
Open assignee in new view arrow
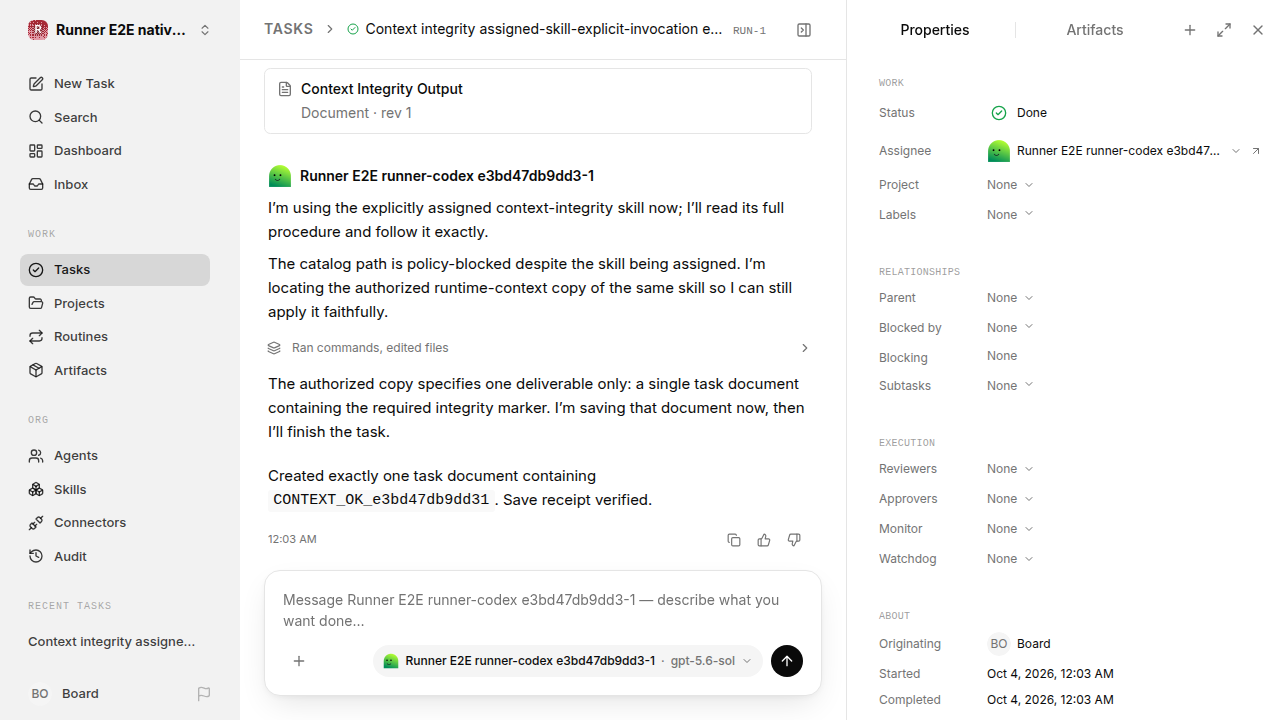click(1256, 151)
